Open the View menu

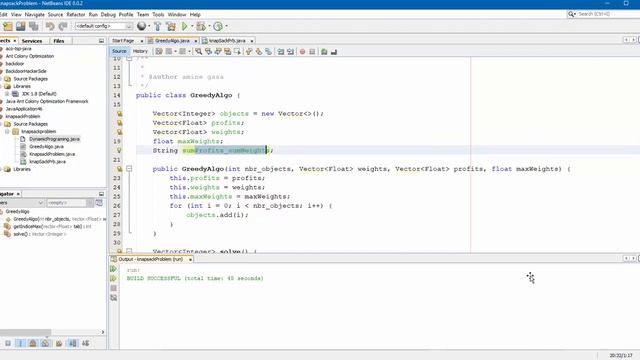pyautogui.click(x=16, y=15)
